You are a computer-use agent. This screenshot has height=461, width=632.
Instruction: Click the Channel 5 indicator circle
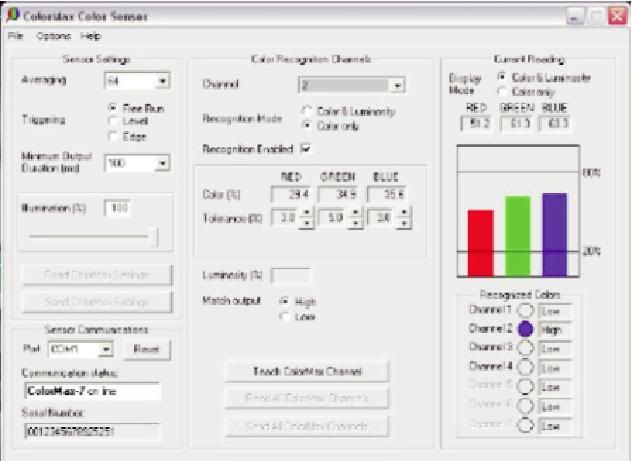tap(525, 386)
